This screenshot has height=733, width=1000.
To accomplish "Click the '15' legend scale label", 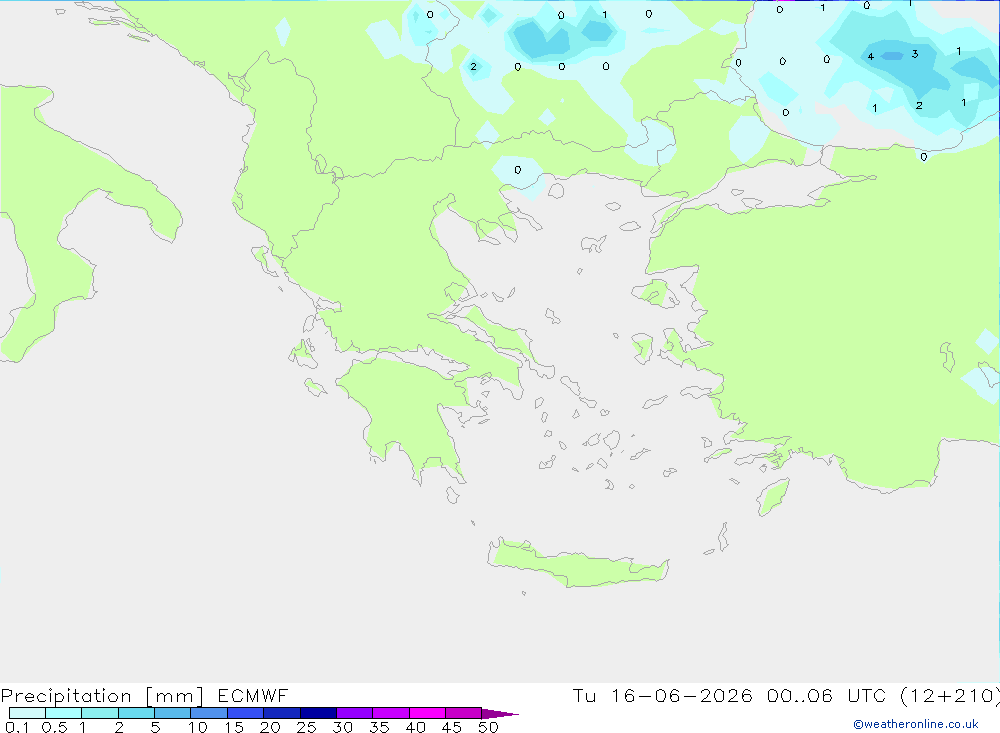I will 233,727.
